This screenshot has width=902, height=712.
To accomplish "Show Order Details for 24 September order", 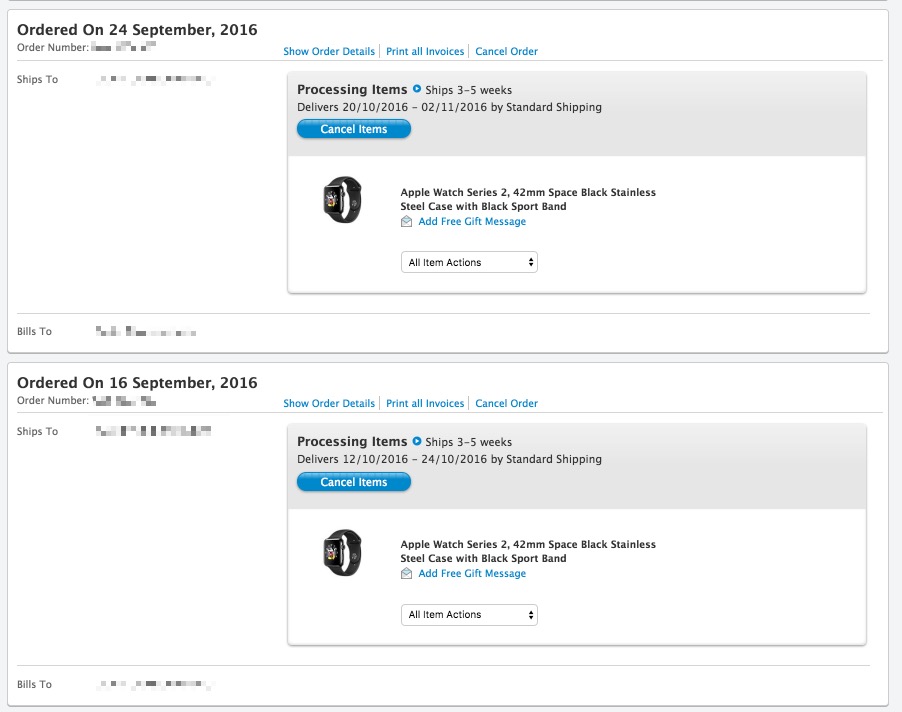I will 329,51.
